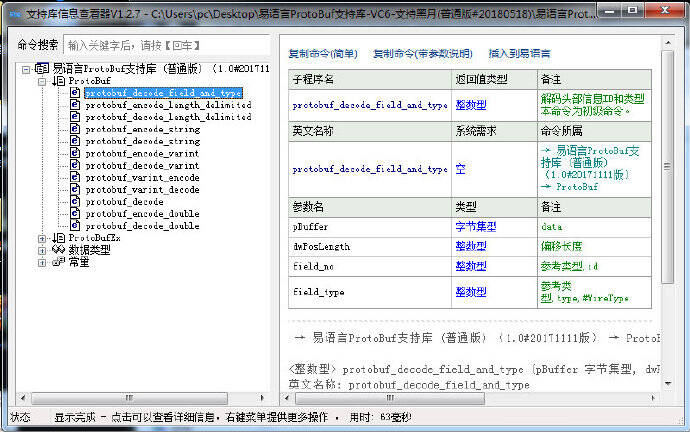Click the icon beside protobuf_encode_string
Viewport: 690px width, 432px height.
click(x=75, y=129)
